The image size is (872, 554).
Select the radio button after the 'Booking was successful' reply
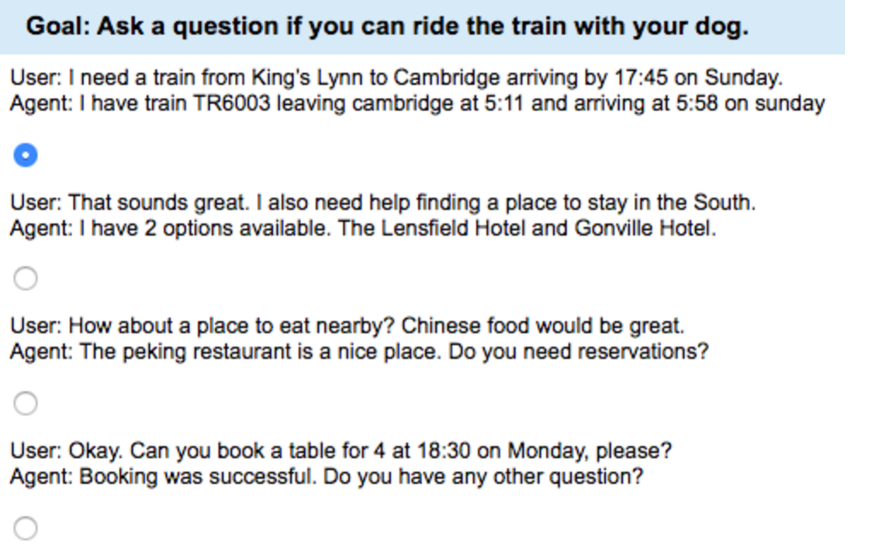pyautogui.click(x=26, y=528)
